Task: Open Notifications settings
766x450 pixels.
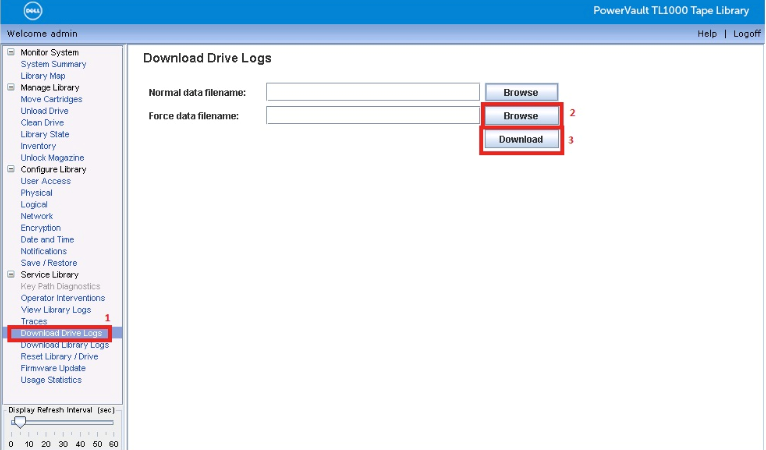Action: 43,251
